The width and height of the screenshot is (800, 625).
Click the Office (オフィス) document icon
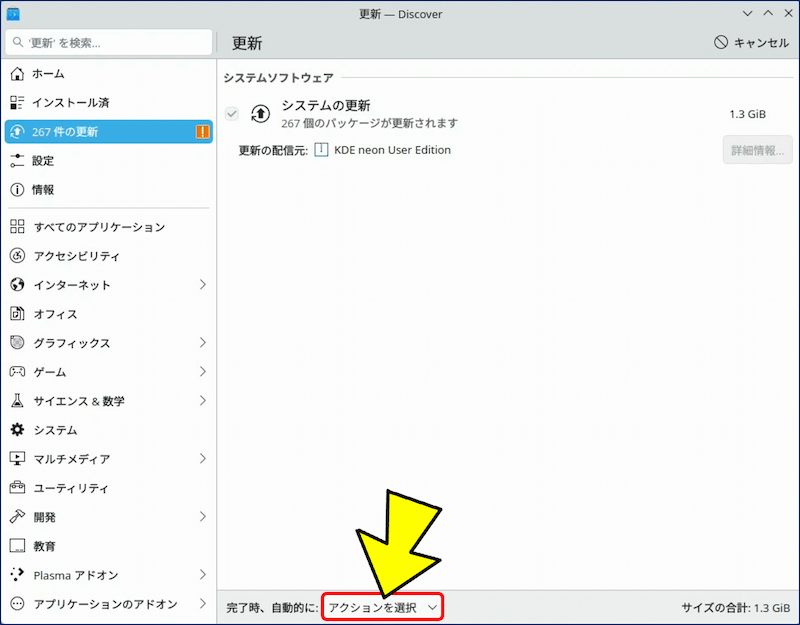[17, 314]
